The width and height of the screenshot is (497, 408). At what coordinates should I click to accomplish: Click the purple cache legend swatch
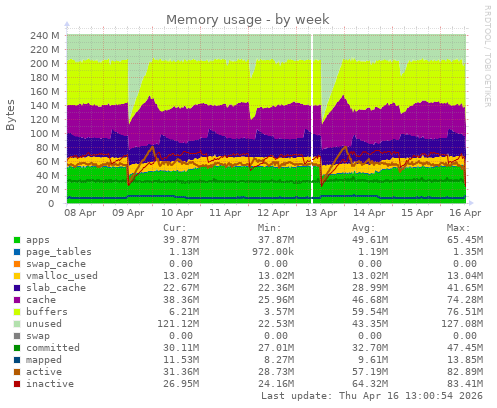pos(17,300)
